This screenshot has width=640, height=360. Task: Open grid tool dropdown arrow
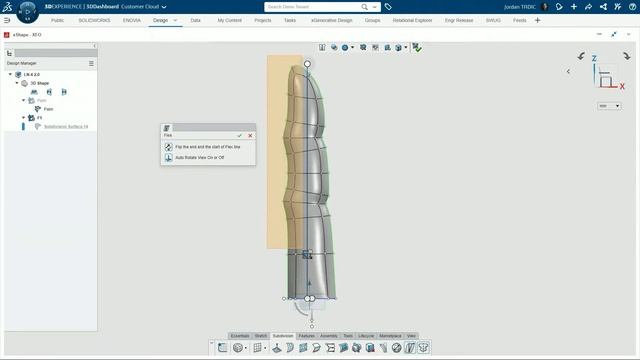[265, 348]
